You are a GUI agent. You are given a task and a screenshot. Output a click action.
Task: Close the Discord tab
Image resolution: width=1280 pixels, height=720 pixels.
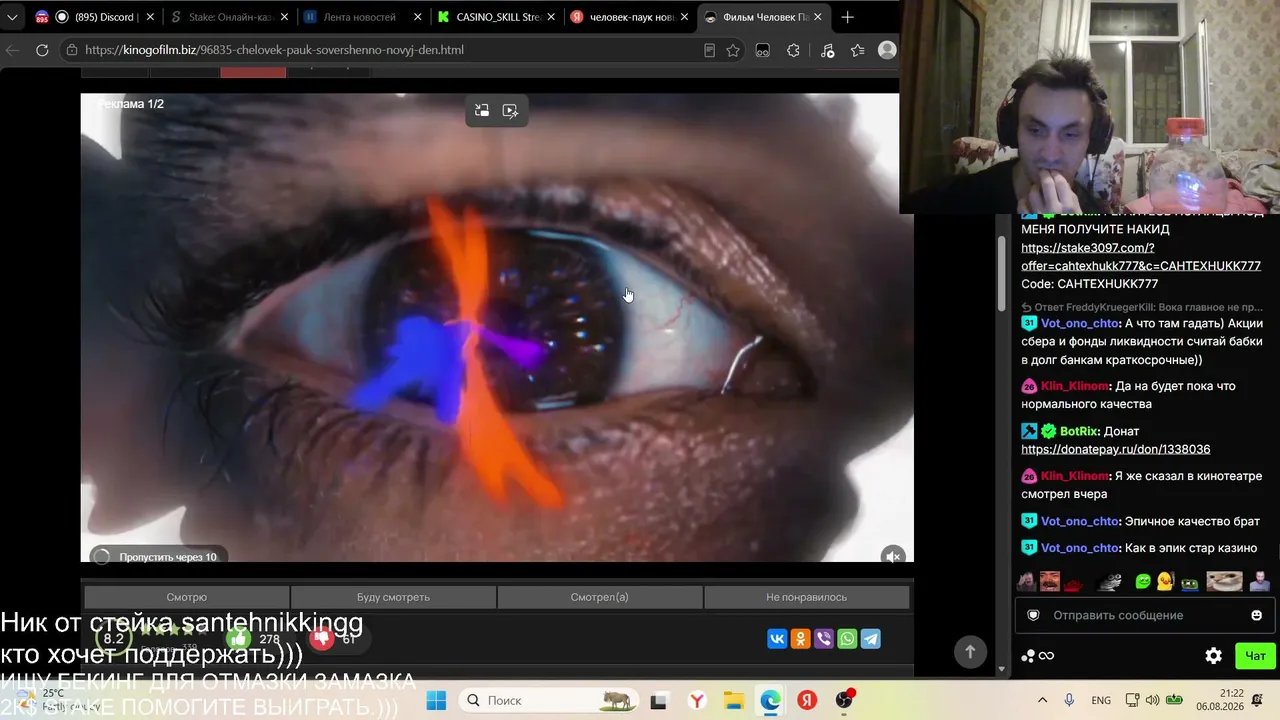point(150,17)
